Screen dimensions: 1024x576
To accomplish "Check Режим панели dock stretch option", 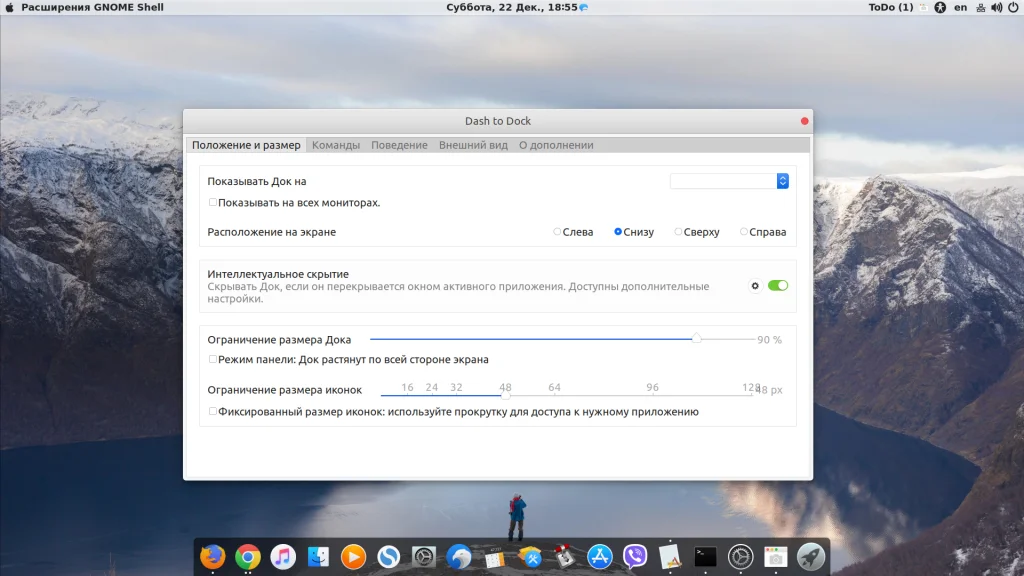I will click(x=212, y=359).
